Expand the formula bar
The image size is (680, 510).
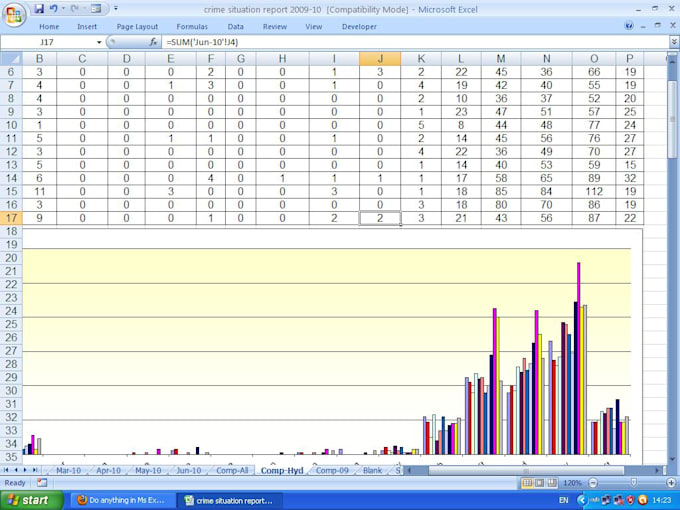(x=674, y=42)
